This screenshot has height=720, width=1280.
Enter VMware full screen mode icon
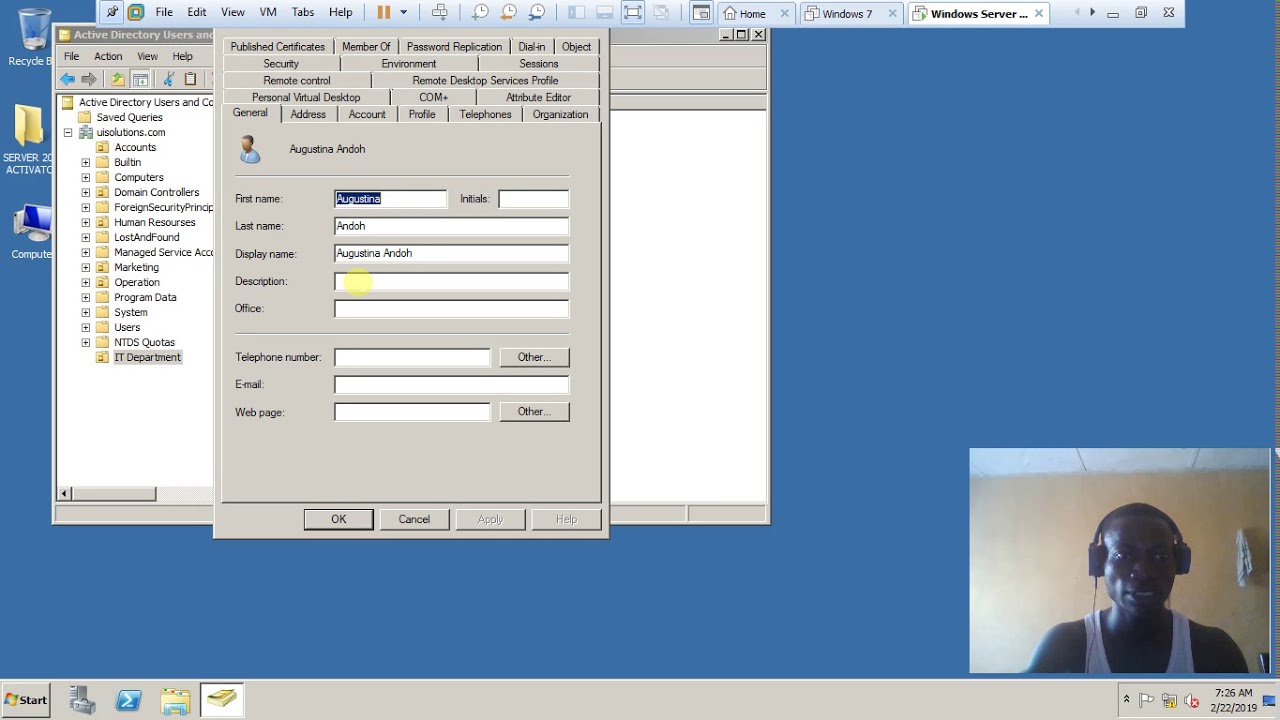coord(633,13)
